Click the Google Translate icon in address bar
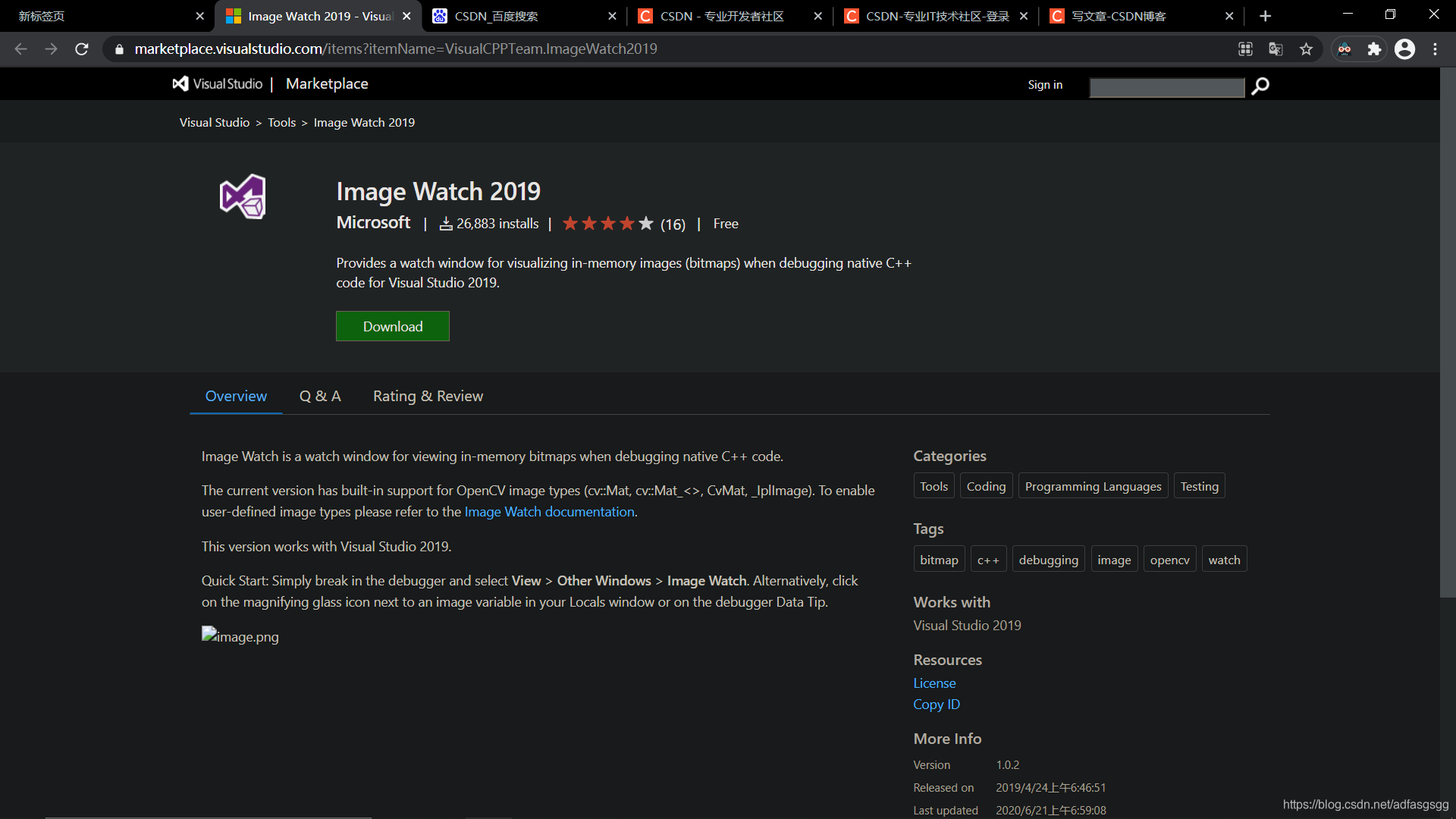This screenshot has height=819, width=1456. click(x=1276, y=49)
